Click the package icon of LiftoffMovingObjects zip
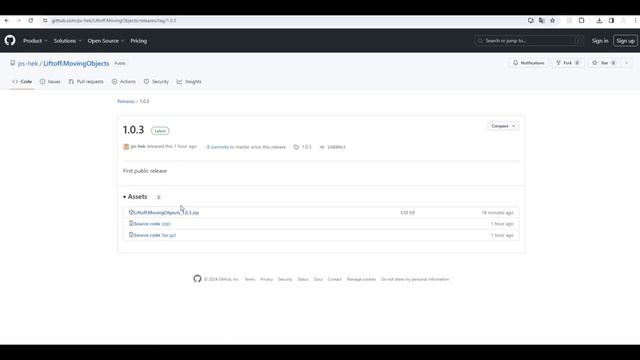Image resolution: width=640 pixels, height=360 pixels. [131, 212]
